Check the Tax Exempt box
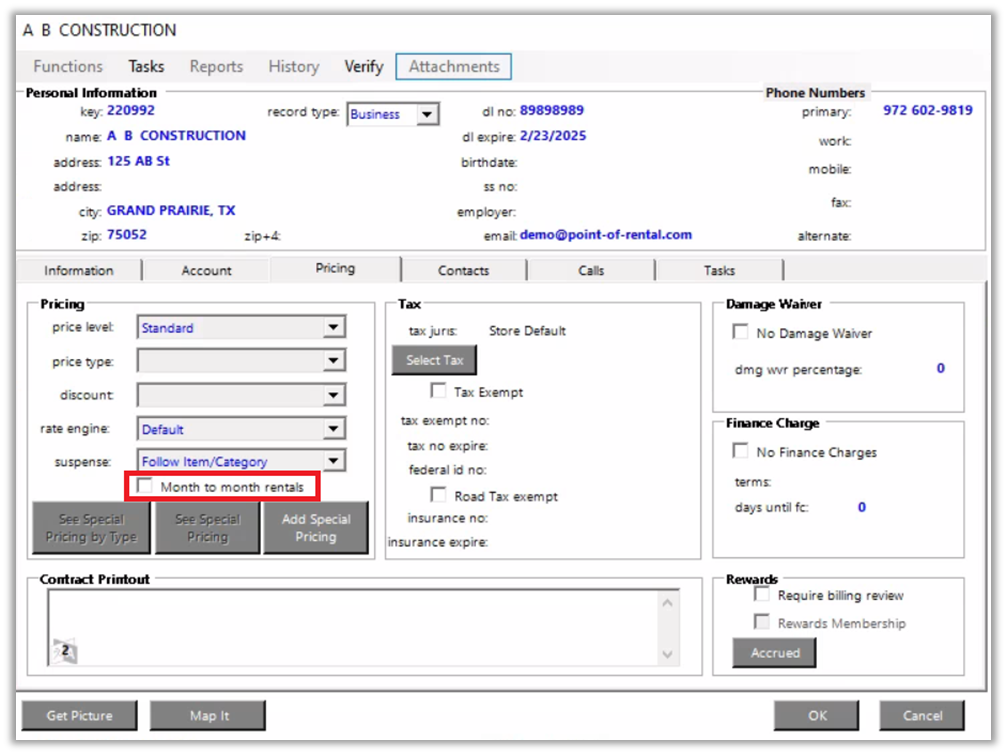Viewport: 1007px width, 755px height. tap(438, 392)
